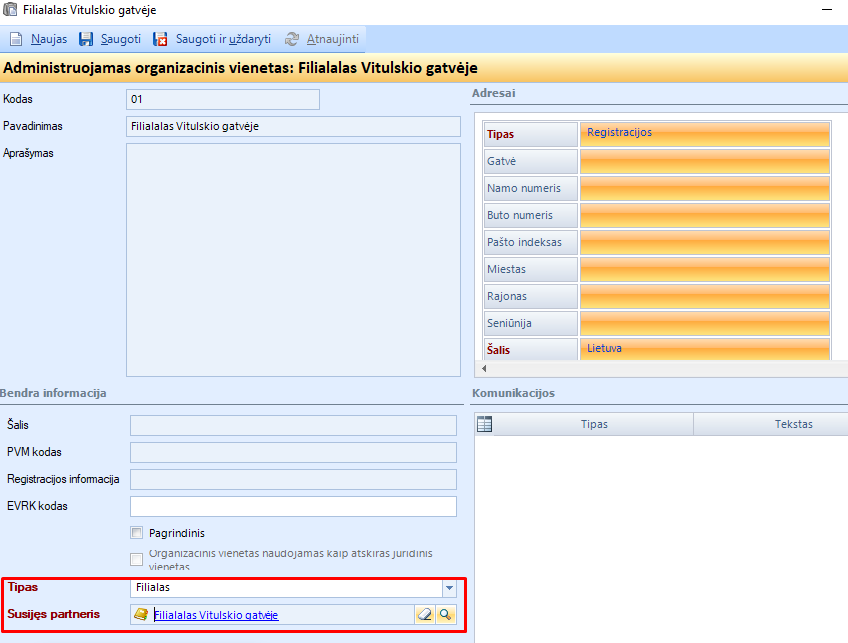This screenshot has height=643, width=848.
Task: Click the Tekstas column header
Action: (x=792, y=424)
